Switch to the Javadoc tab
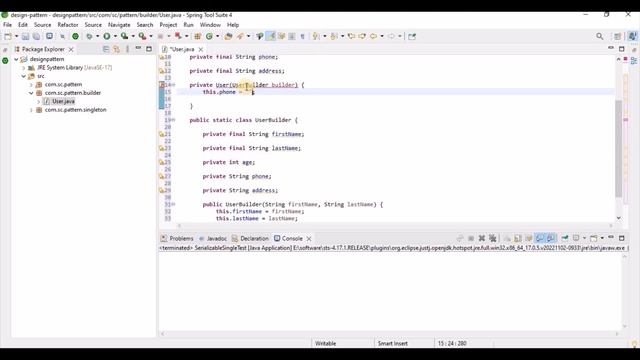This screenshot has height=360, width=640. (x=213, y=238)
